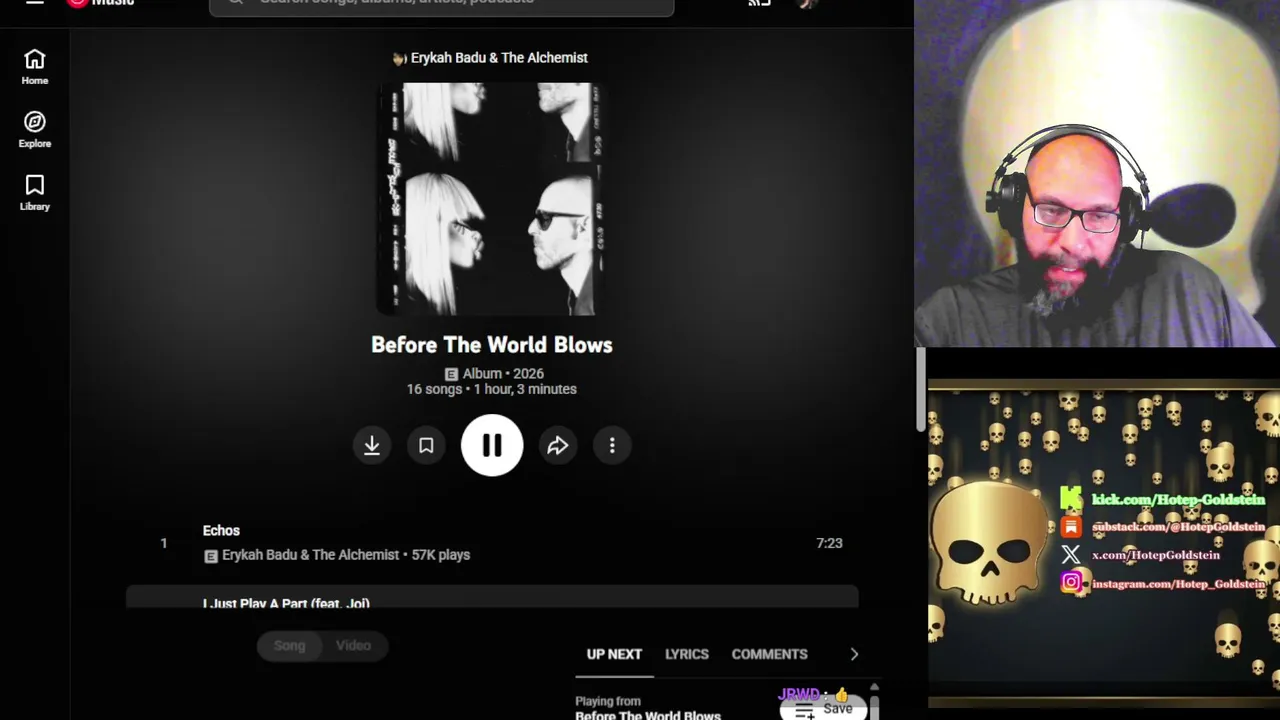Switch to the LYRICS tab

687,654
